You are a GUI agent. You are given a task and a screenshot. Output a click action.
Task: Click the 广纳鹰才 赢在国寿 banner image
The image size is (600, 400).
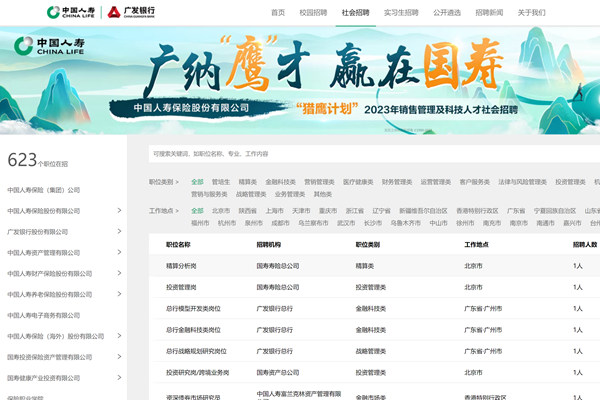point(300,80)
